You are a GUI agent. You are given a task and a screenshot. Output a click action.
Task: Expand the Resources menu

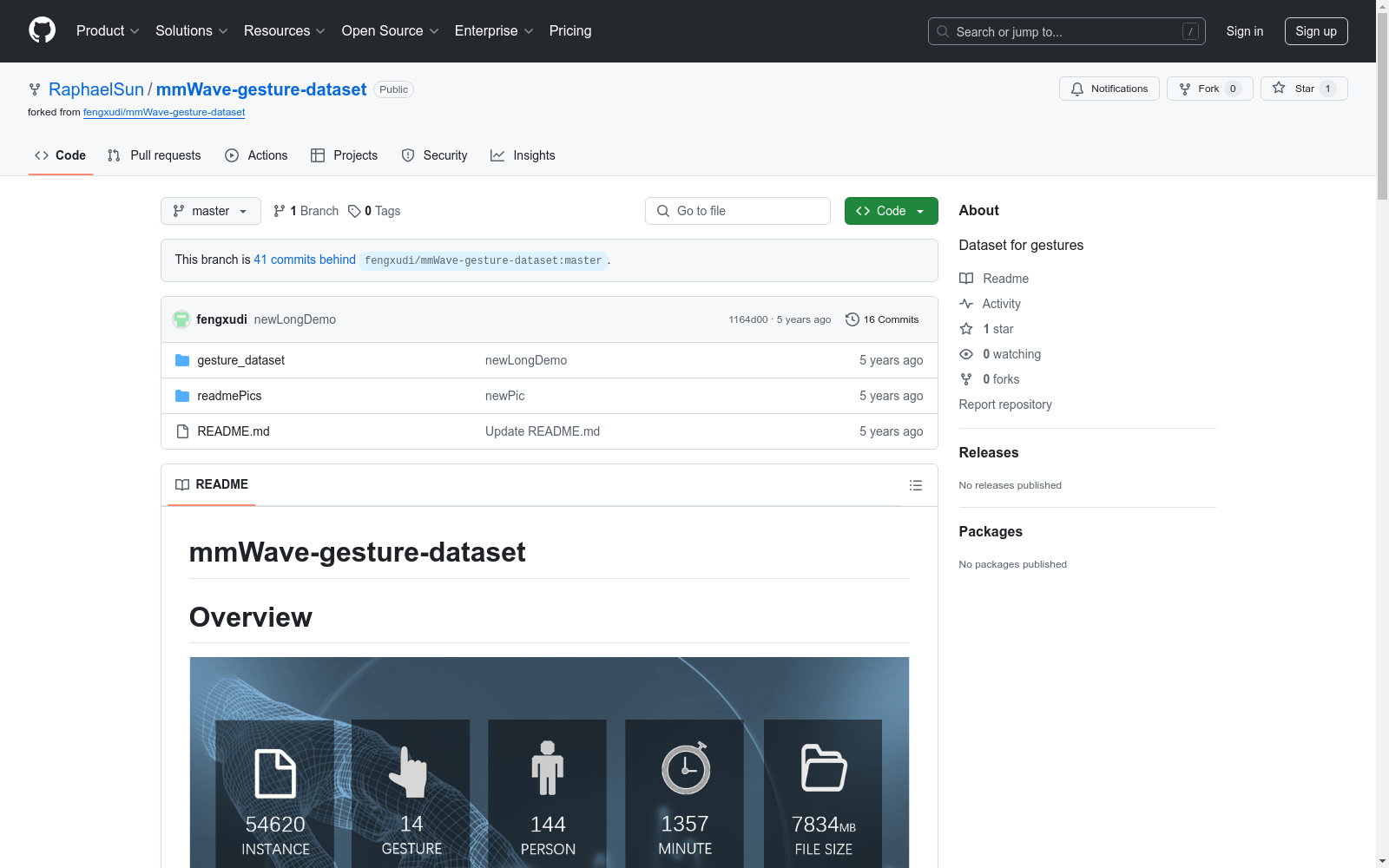285,31
